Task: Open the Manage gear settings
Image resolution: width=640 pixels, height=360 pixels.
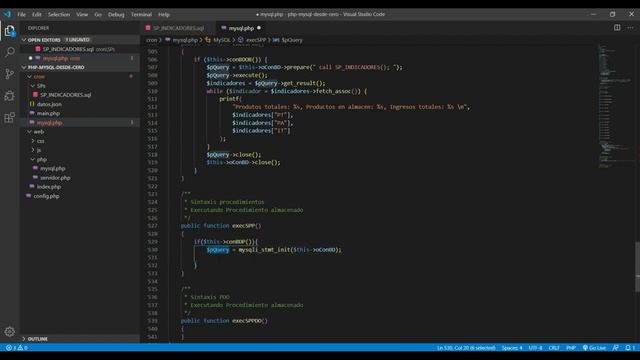Action: [x=9, y=331]
